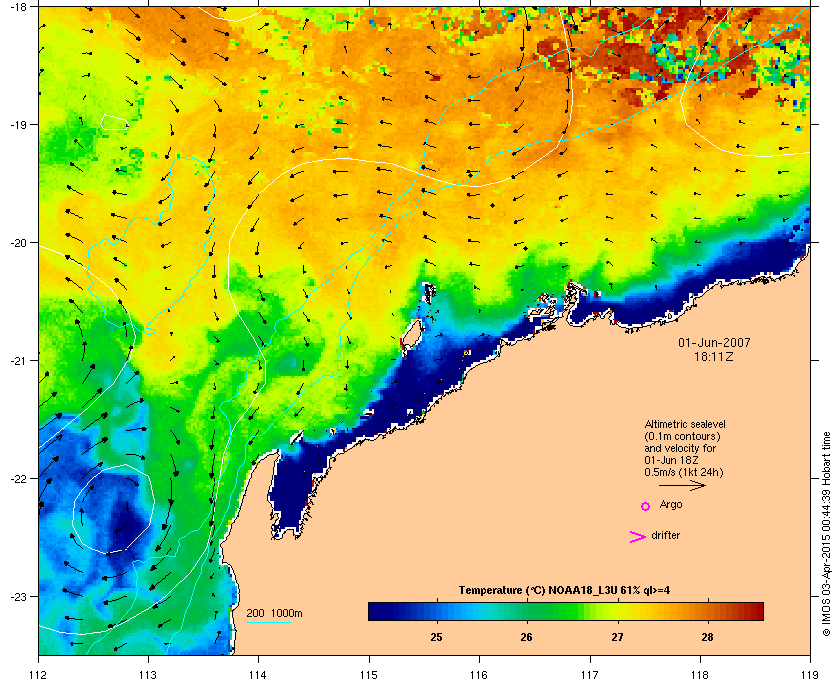
Task: Click the latitude axis label -20
Action: pyautogui.click(x=18, y=242)
